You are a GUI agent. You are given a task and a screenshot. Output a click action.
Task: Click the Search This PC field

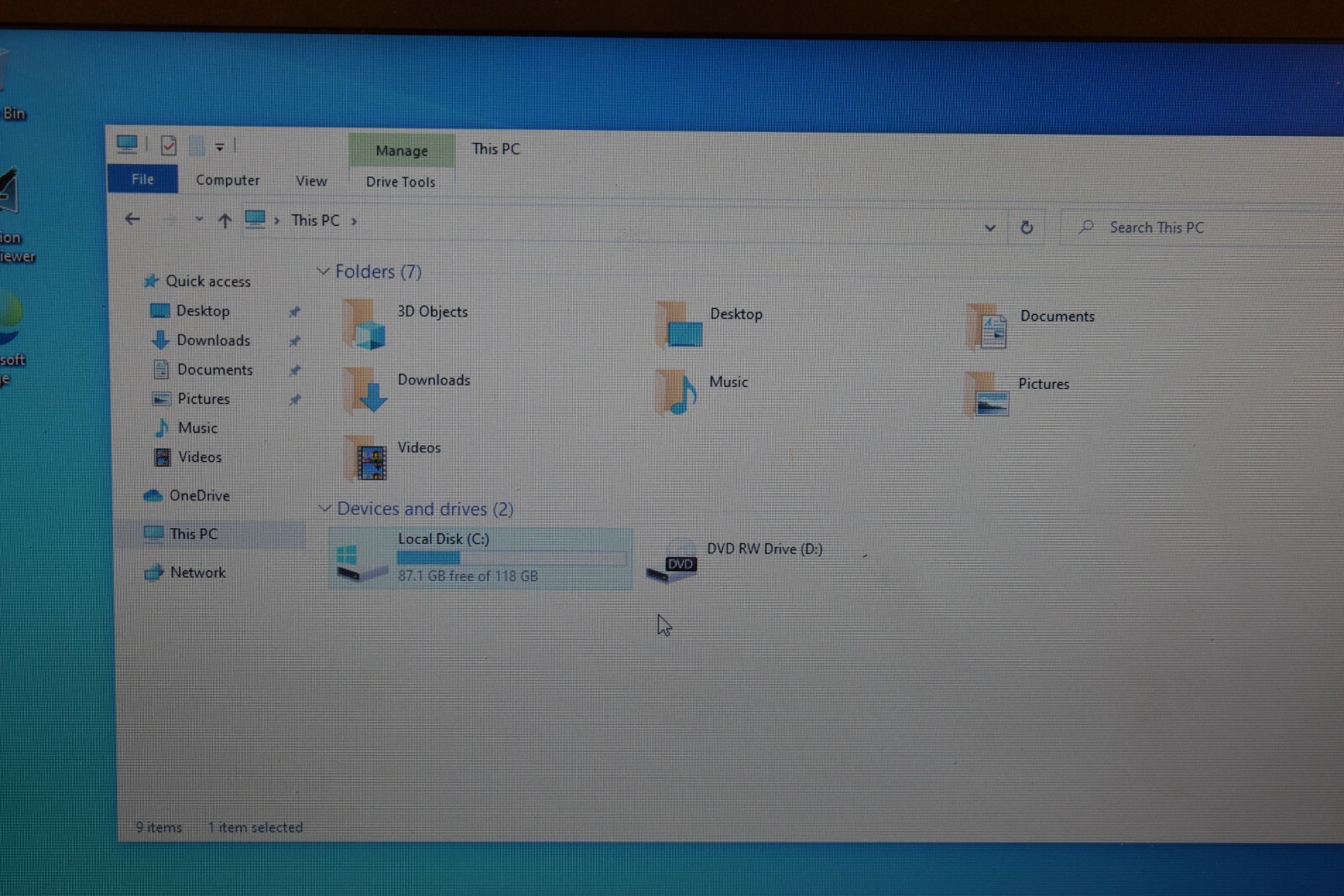coord(1201,228)
